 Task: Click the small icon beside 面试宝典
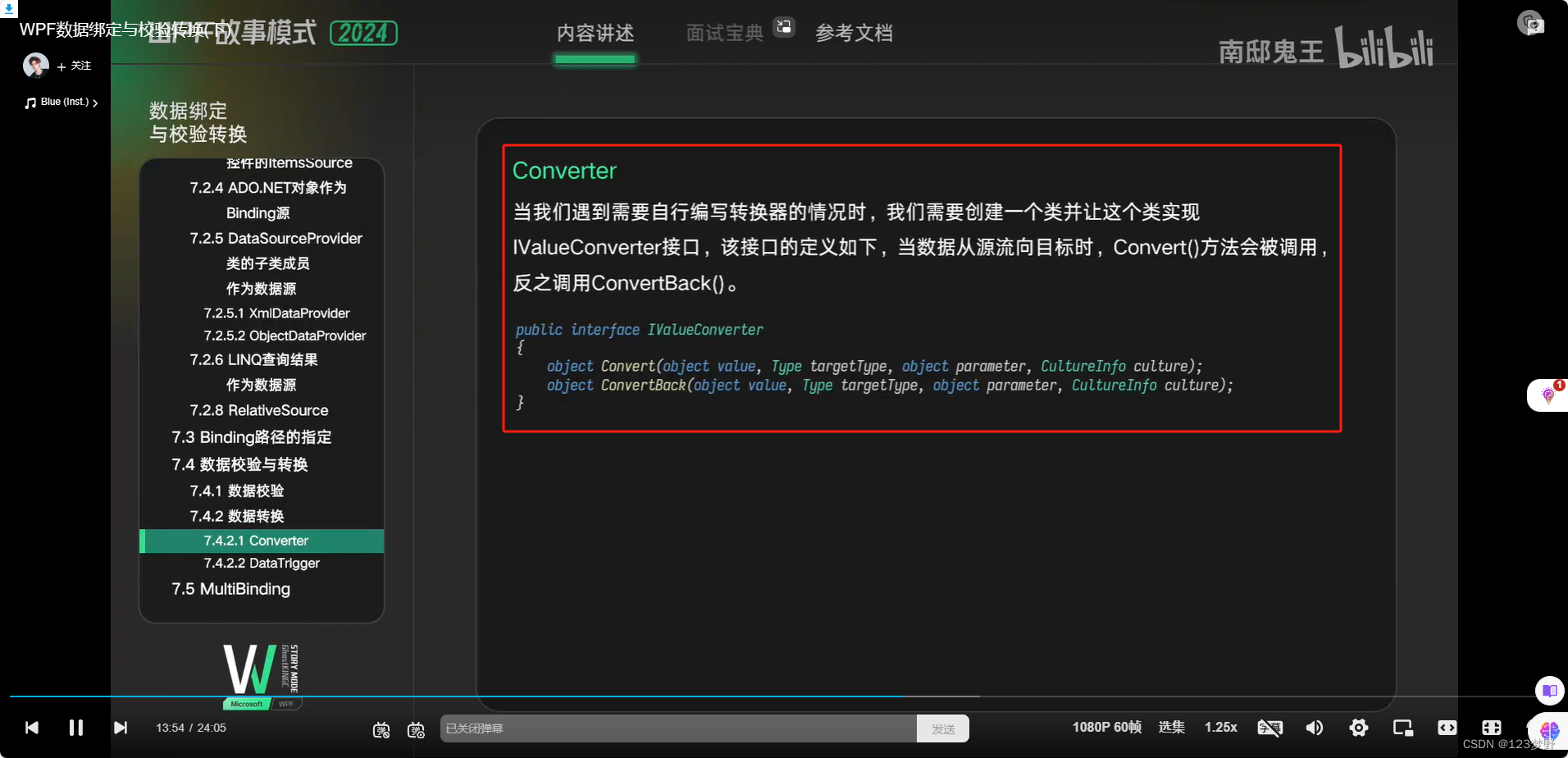[784, 27]
